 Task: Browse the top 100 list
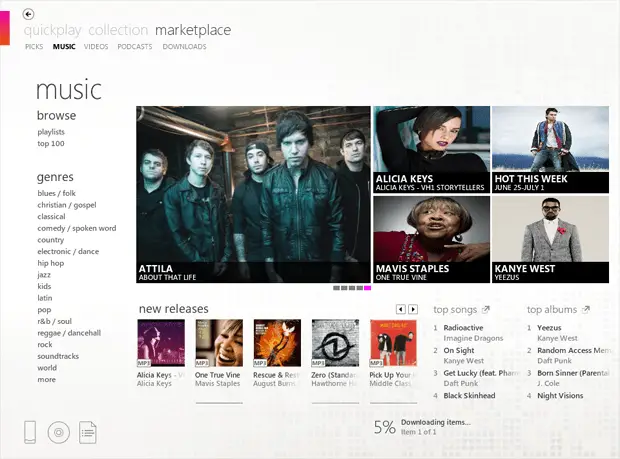click(x=51, y=144)
